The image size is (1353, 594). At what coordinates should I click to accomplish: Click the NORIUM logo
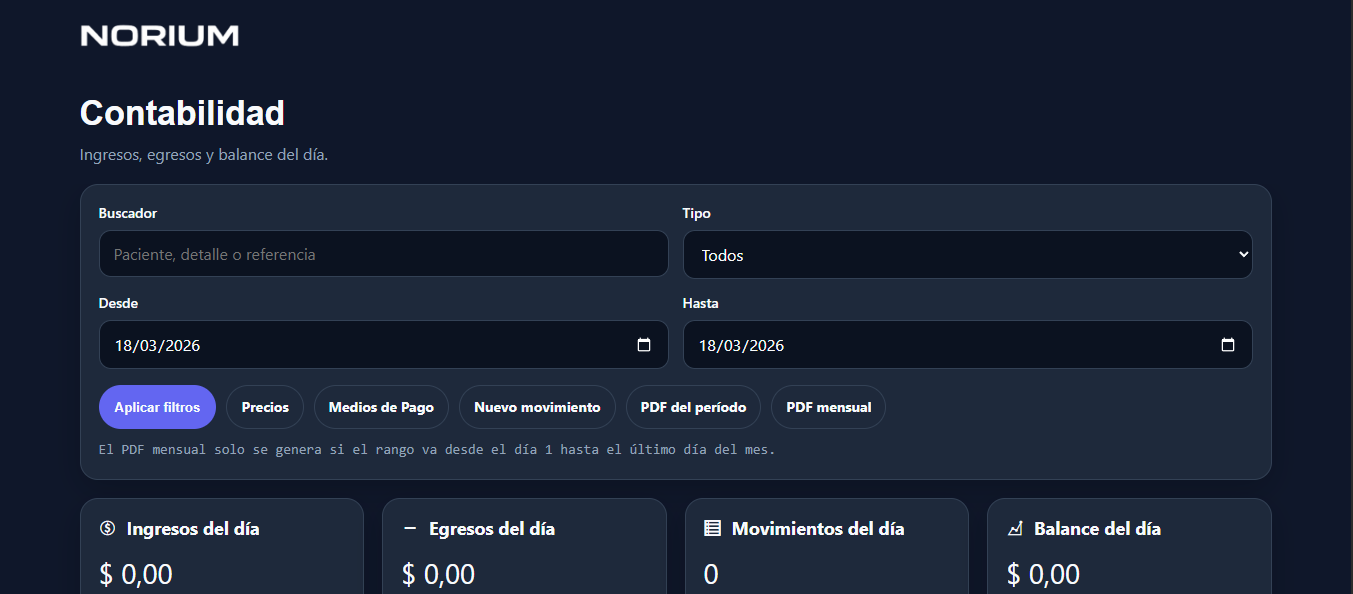pos(159,36)
